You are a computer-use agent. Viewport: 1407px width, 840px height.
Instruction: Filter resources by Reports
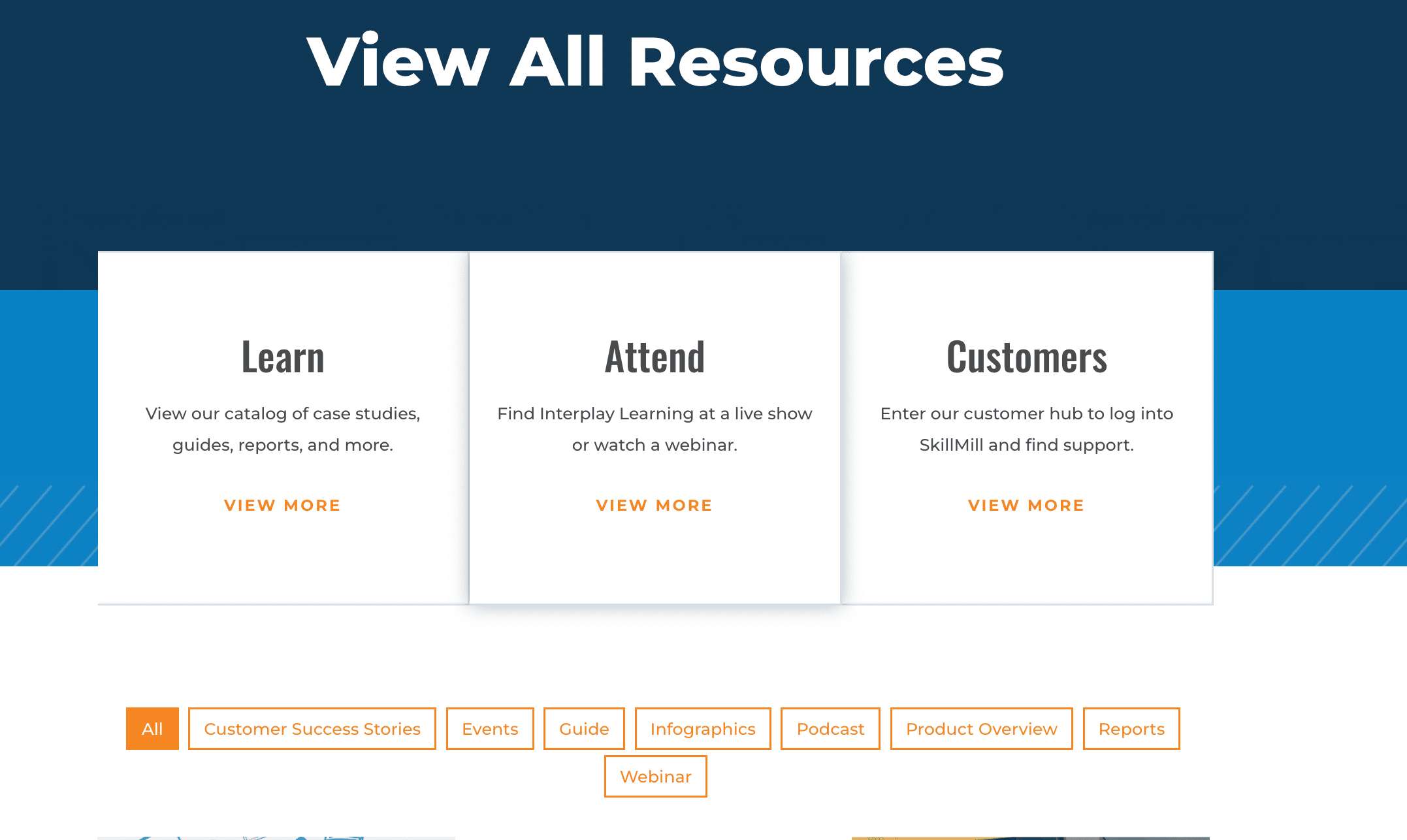[x=1131, y=728]
